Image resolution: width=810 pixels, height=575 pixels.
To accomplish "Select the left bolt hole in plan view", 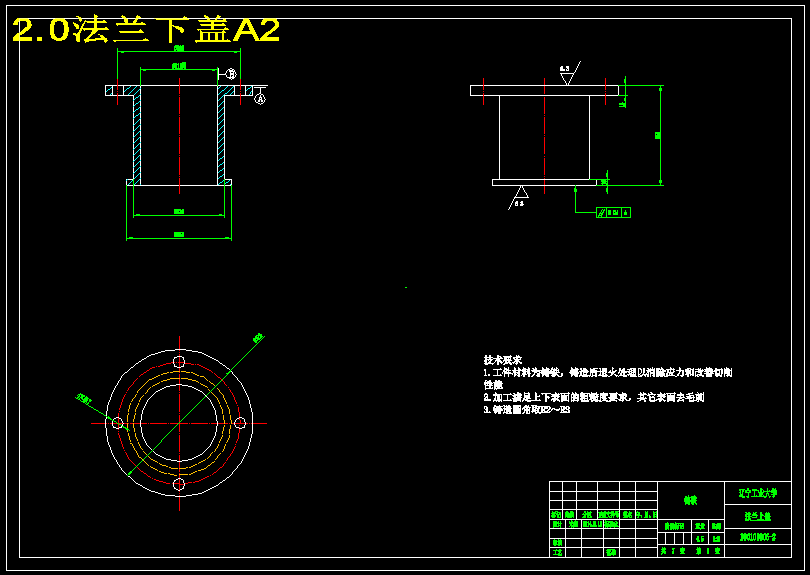I will 118,423.
